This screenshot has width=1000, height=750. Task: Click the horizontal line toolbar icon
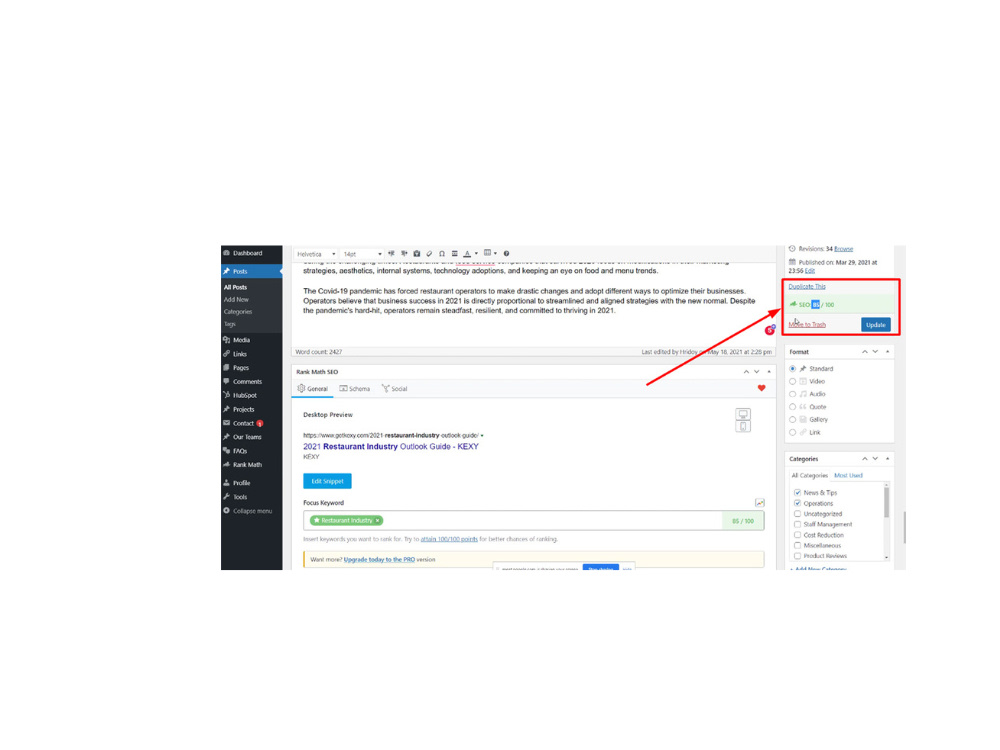click(455, 254)
